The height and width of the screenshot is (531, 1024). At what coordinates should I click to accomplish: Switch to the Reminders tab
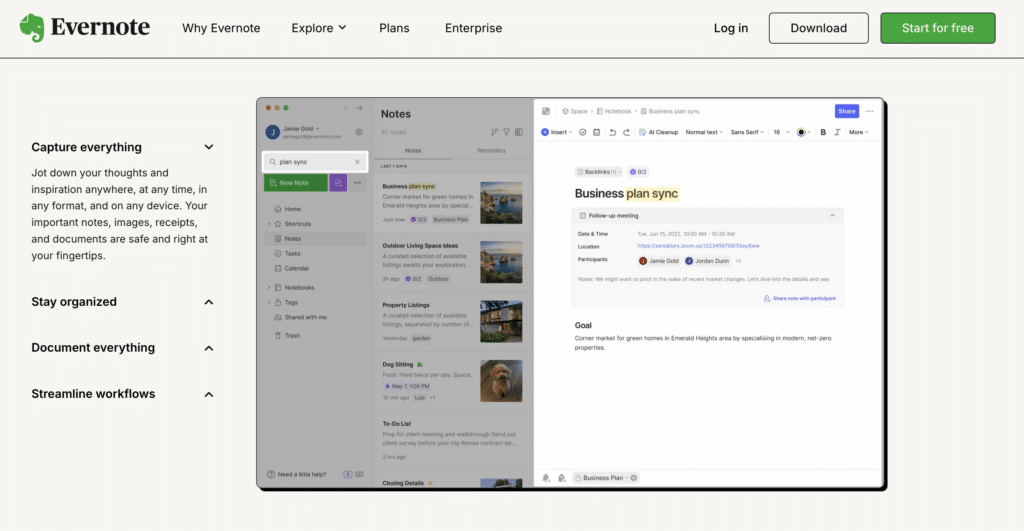click(x=491, y=150)
